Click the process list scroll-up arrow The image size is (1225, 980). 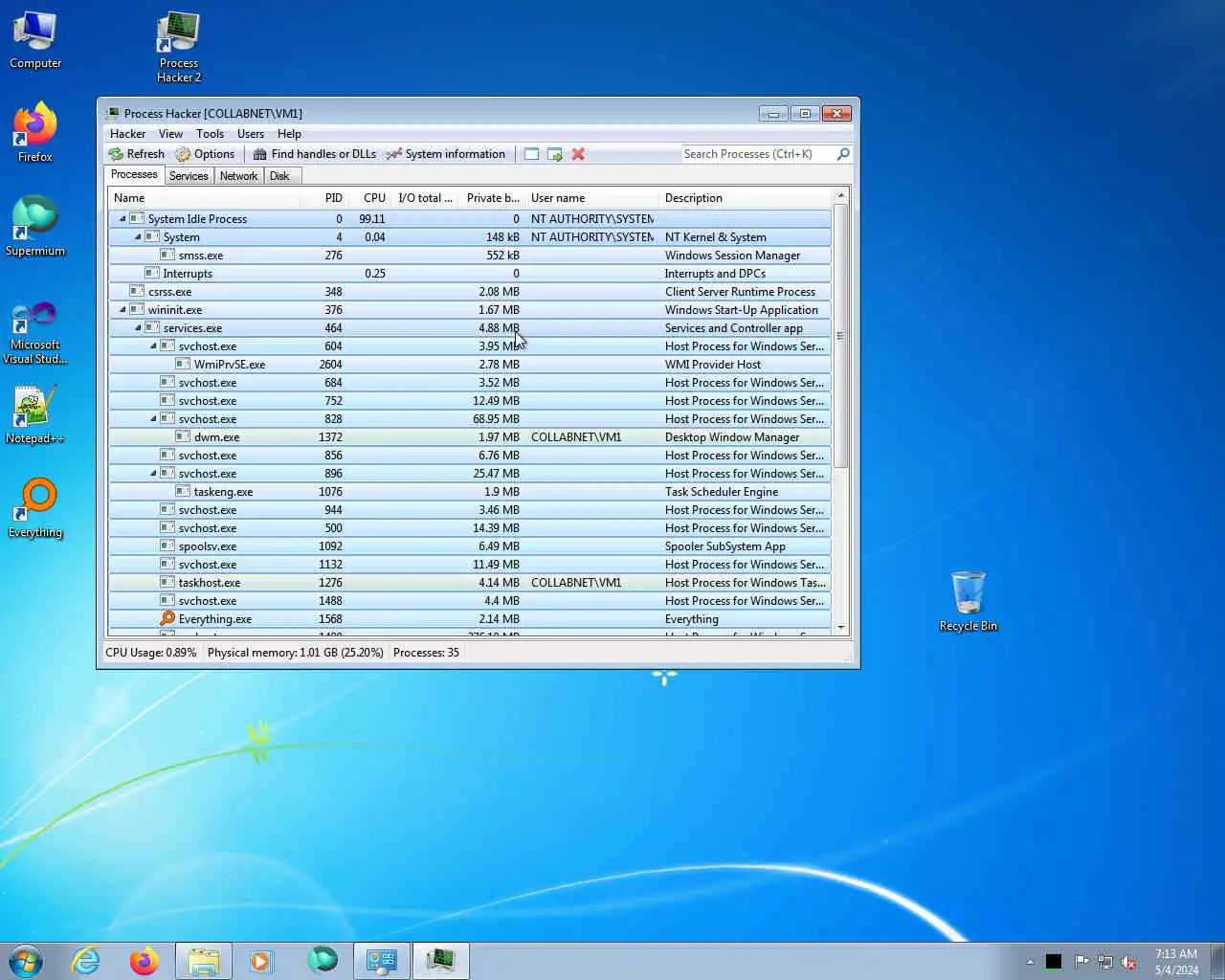[x=841, y=196]
